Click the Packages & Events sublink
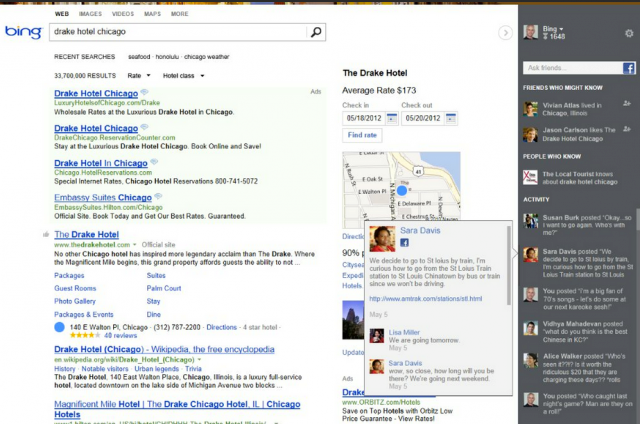 click(x=84, y=315)
